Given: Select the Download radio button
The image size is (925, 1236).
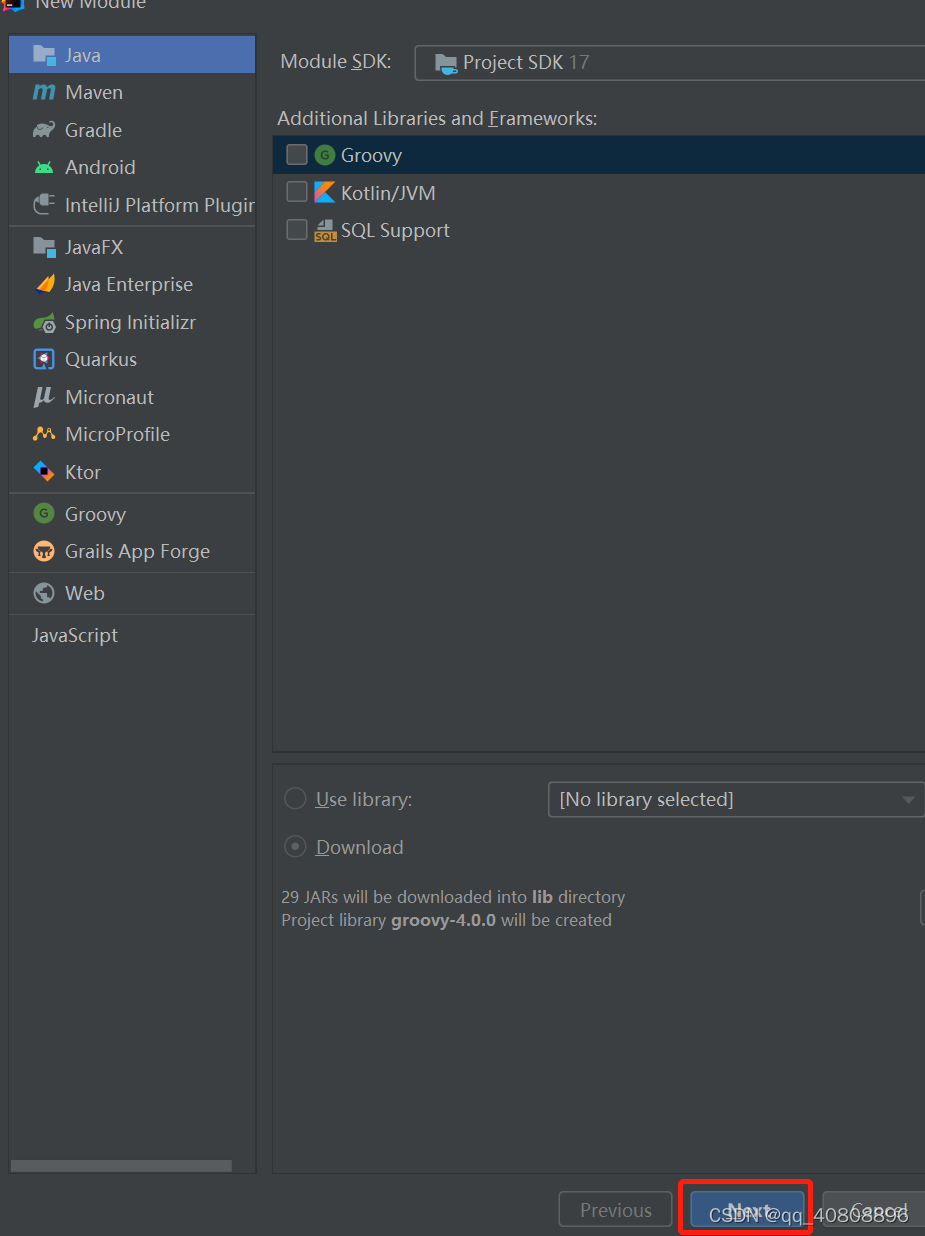Looking at the screenshot, I should click(295, 847).
